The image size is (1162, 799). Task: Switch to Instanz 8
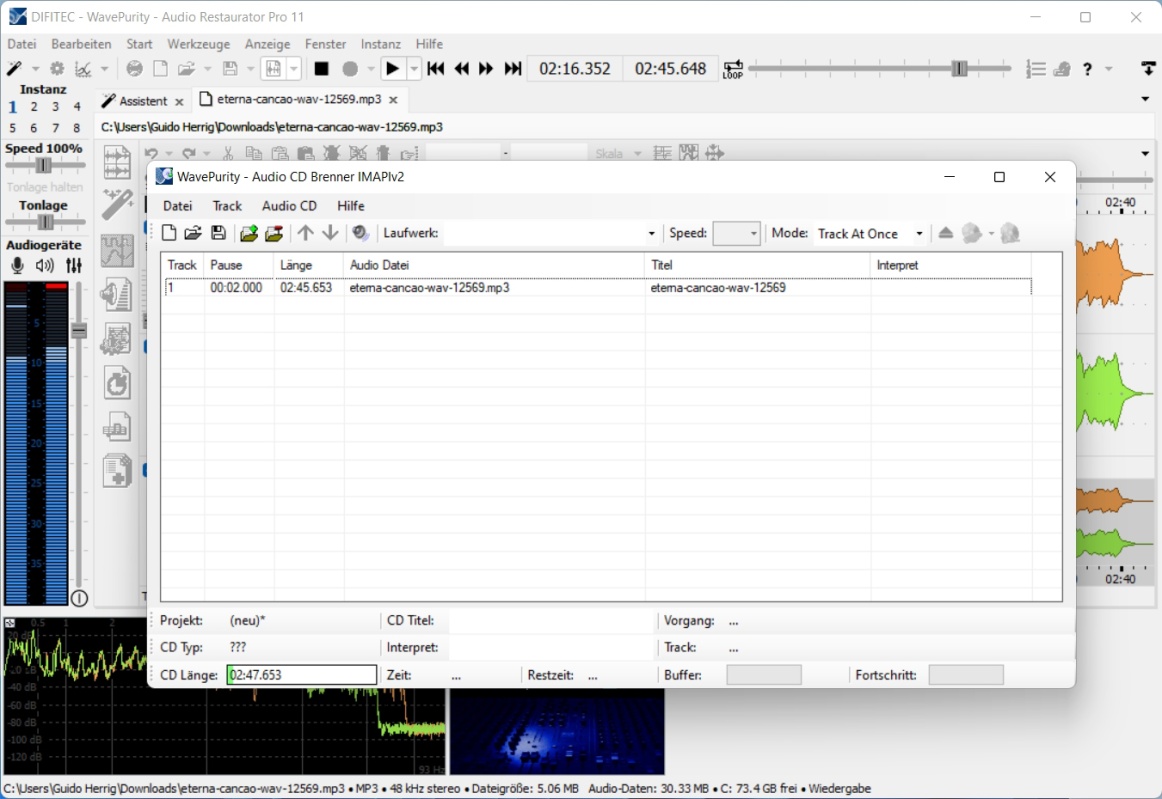click(x=77, y=127)
